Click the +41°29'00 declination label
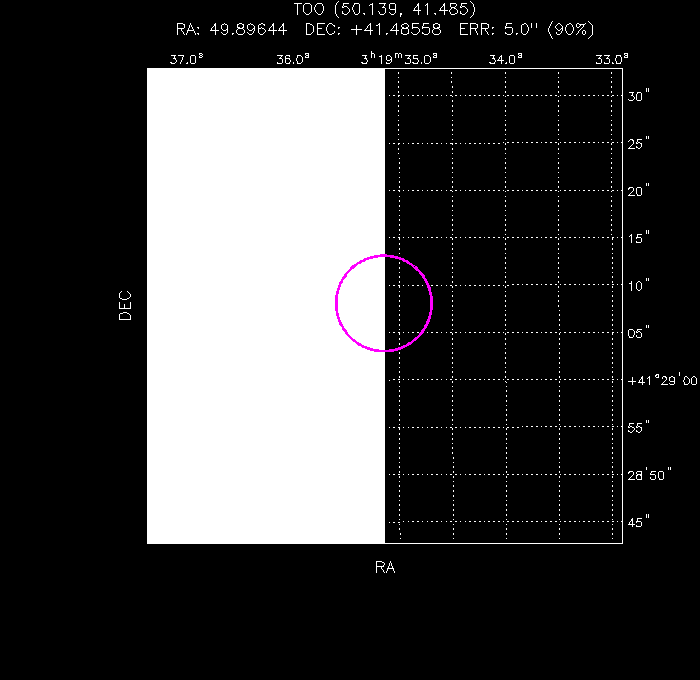This screenshot has width=700, height=680. tap(662, 380)
